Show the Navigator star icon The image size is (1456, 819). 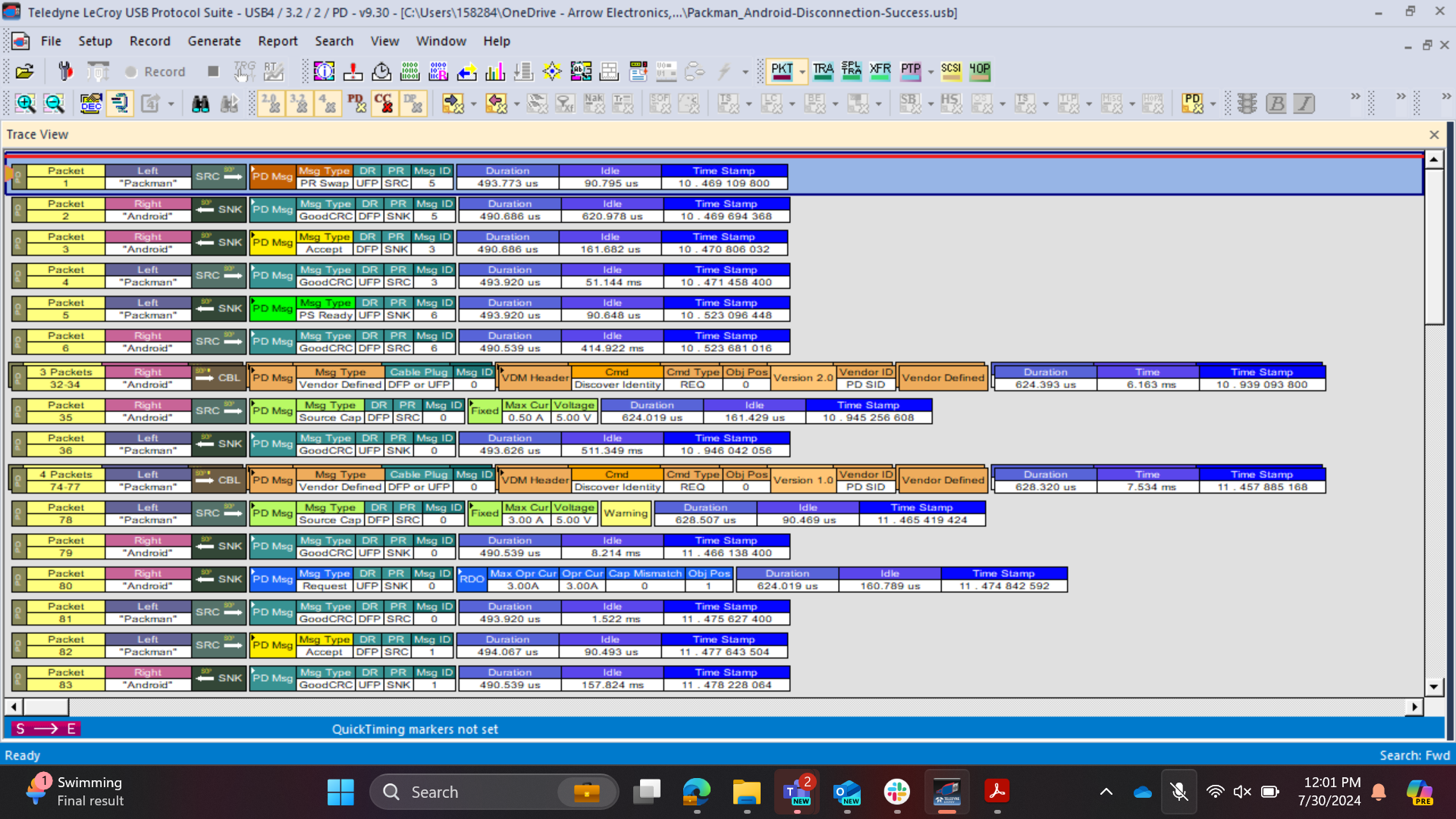pos(552,71)
